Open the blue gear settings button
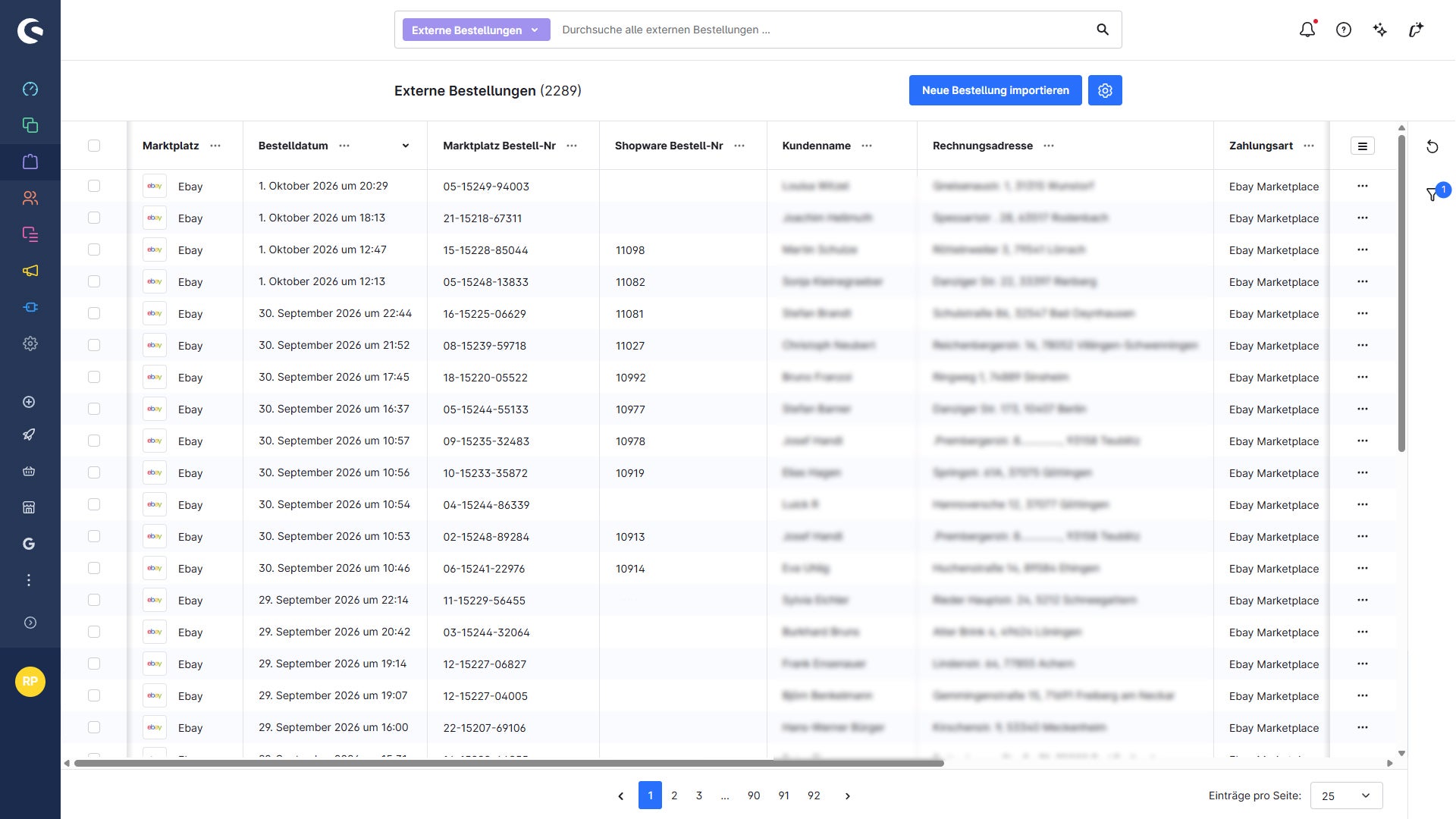This screenshot has width=1456, height=819. click(1105, 90)
